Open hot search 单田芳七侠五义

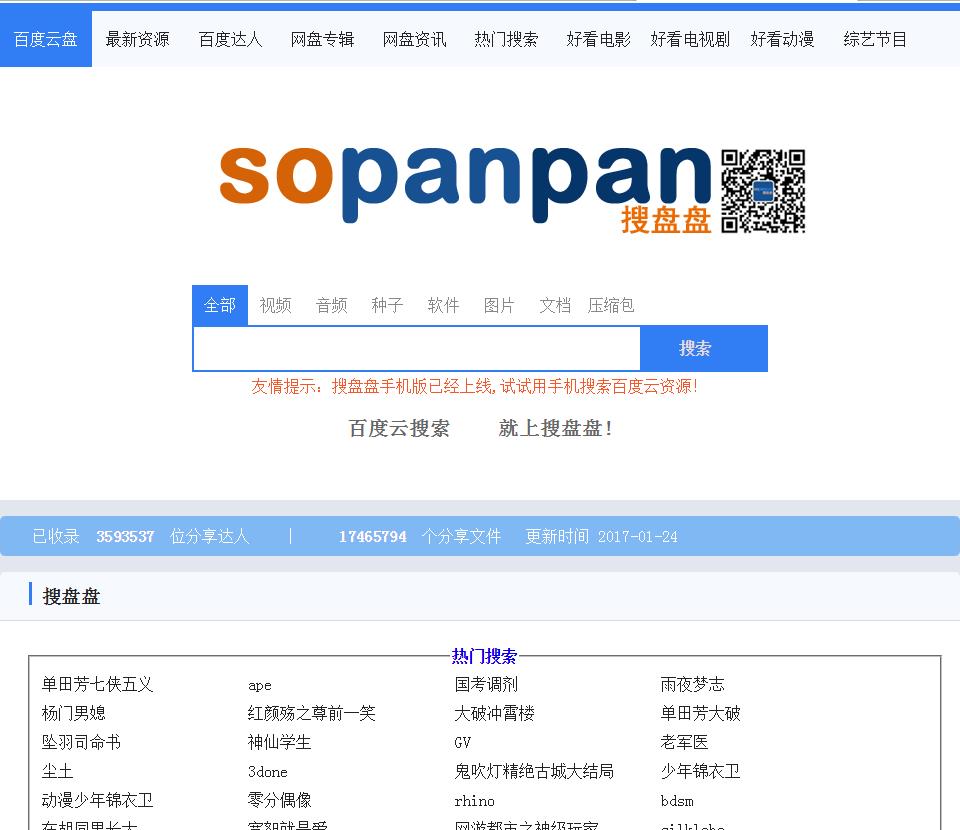[x=97, y=684]
